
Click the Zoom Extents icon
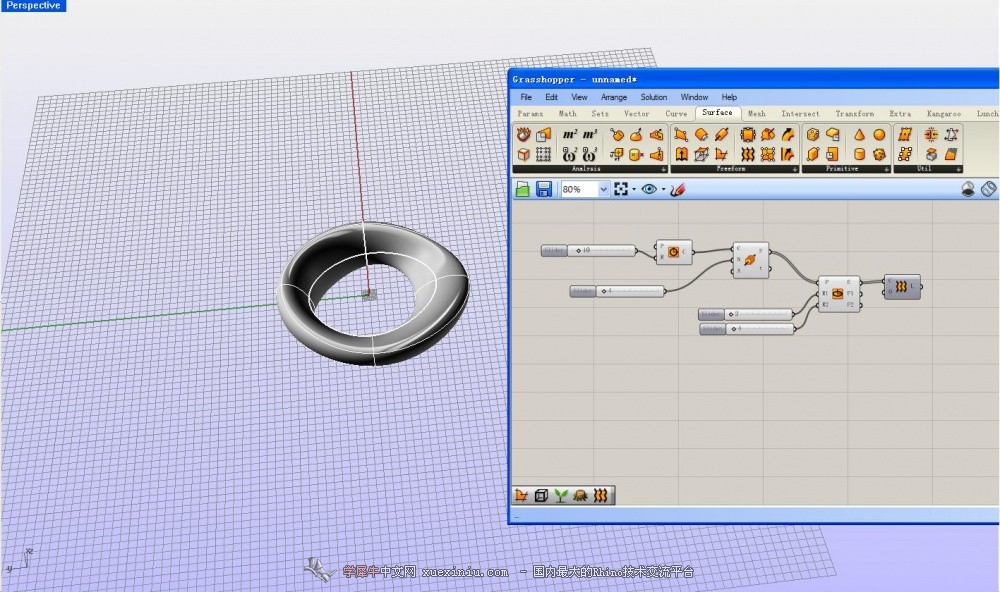coord(621,189)
